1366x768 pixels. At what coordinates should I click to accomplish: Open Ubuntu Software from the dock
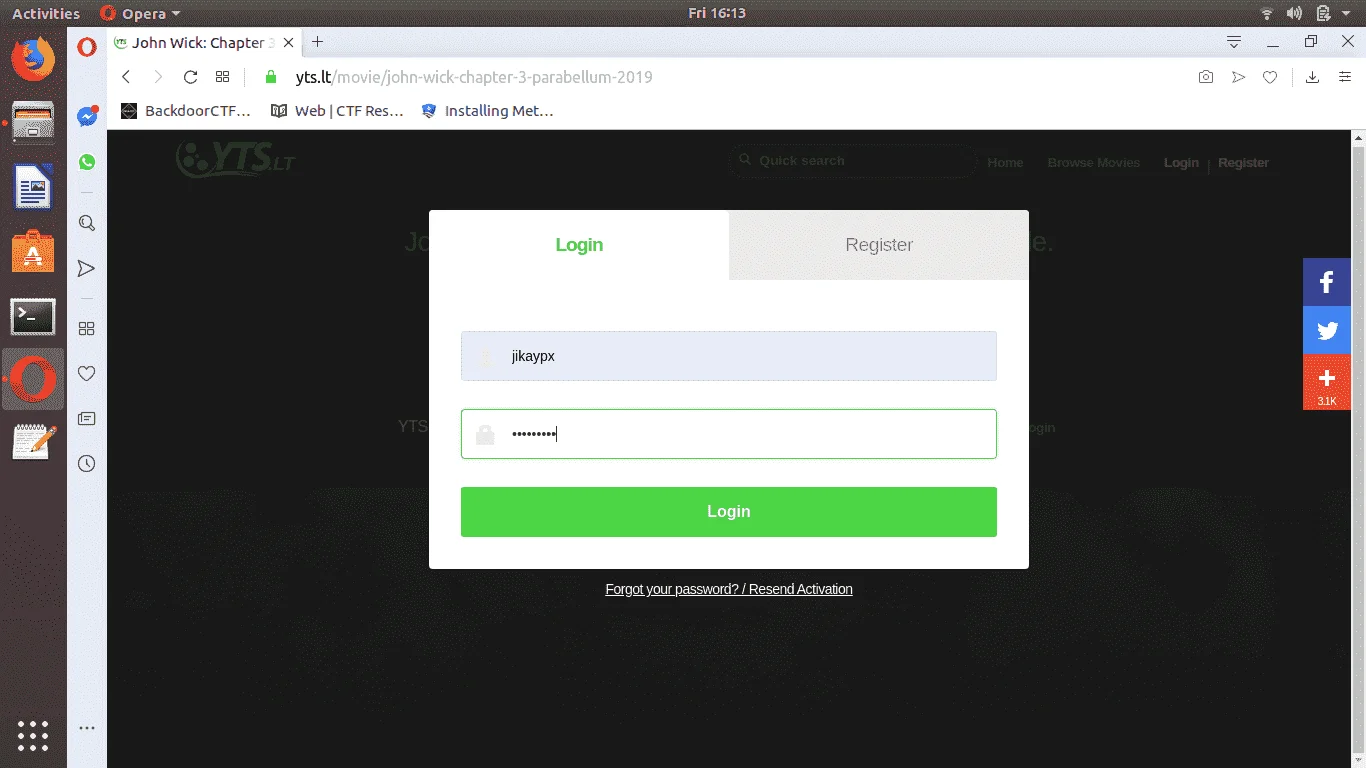point(33,252)
